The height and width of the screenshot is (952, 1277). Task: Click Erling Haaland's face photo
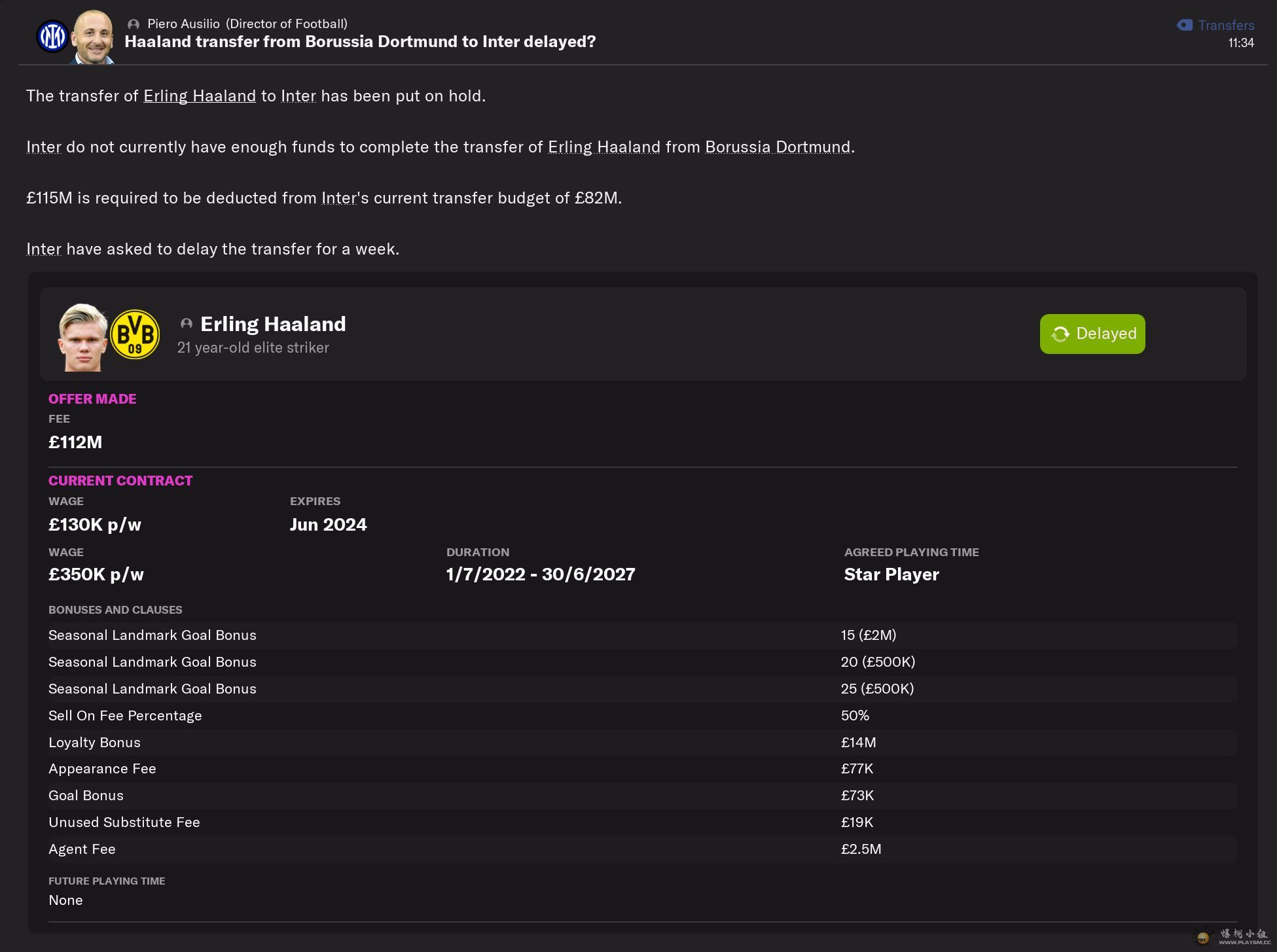82,337
